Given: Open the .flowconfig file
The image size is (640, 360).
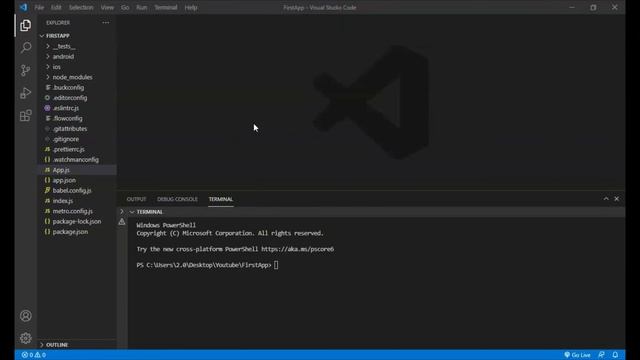Looking at the screenshot, I should pos(77,118).
